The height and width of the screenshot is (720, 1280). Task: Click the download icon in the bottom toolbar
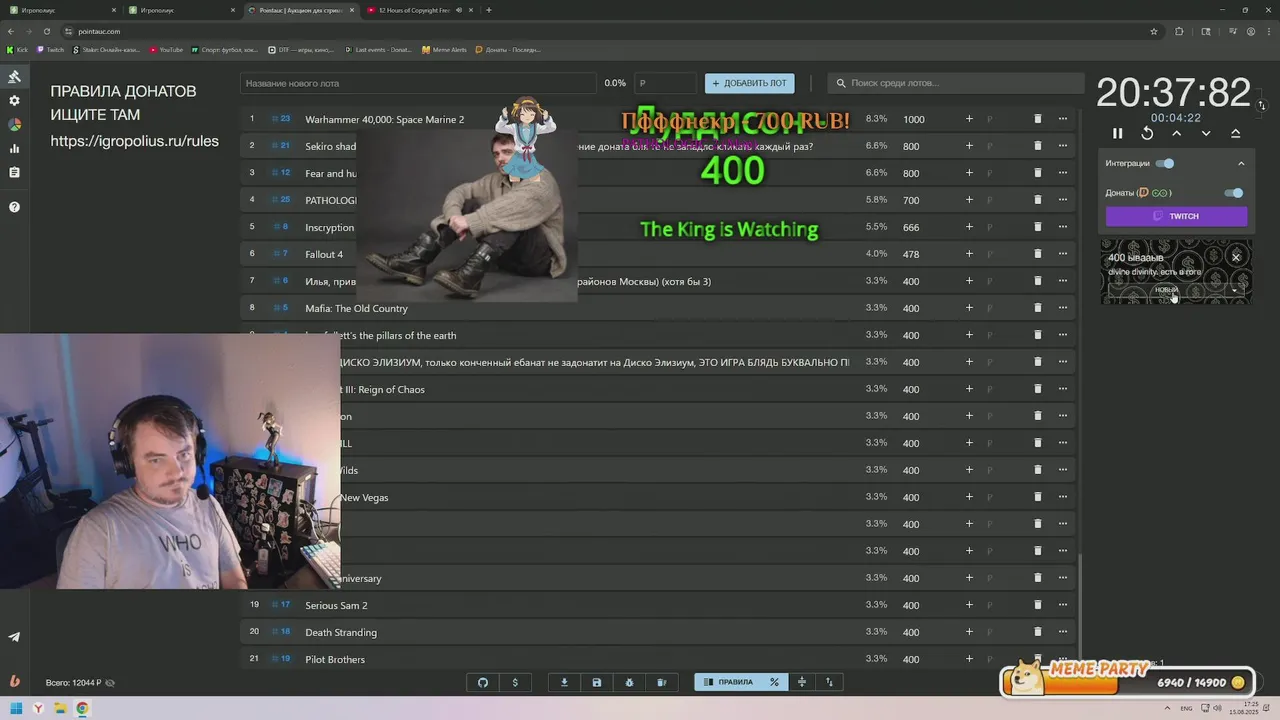tap(564, 682)
